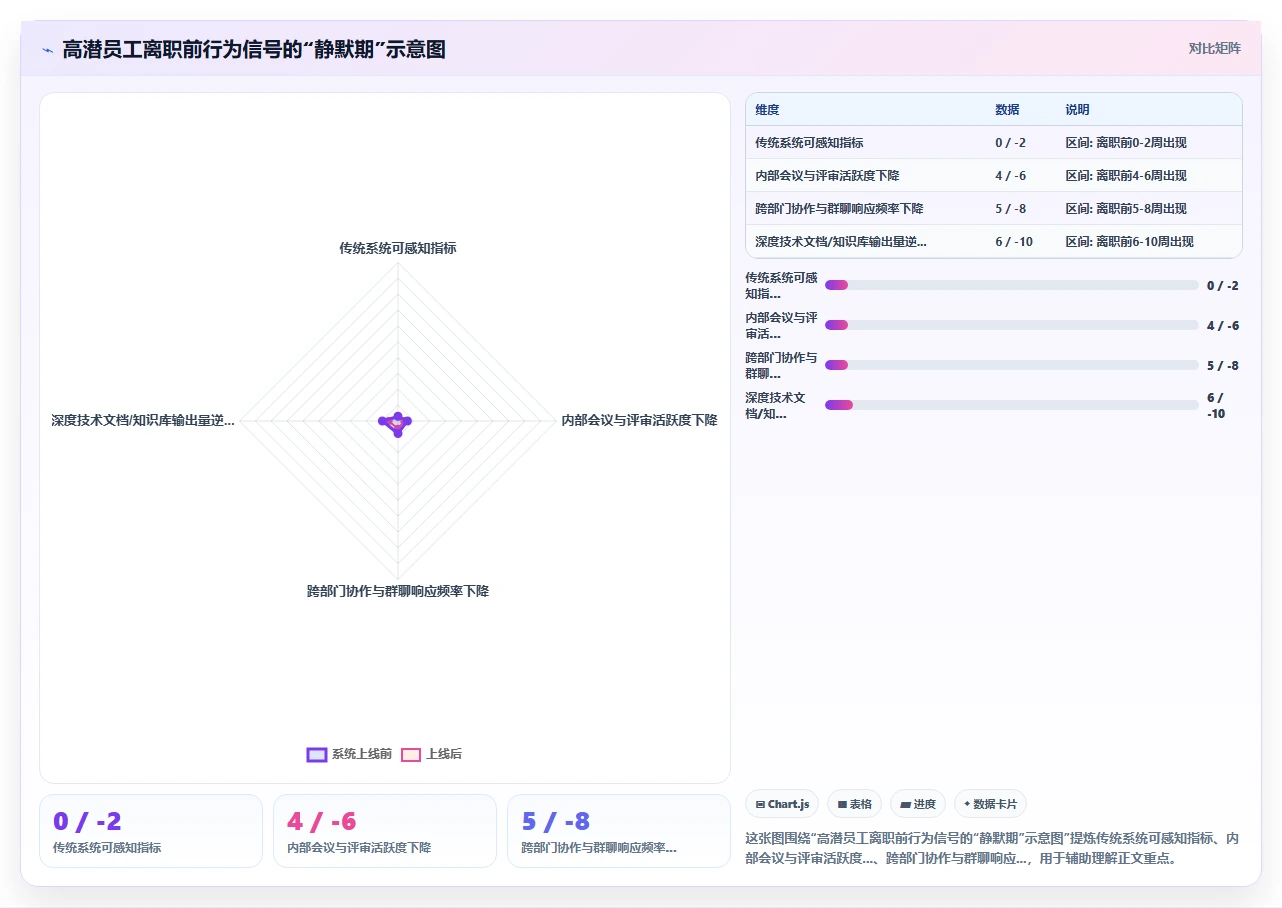Click radar axis label 传统系统可感知指标

click(398, 248)
